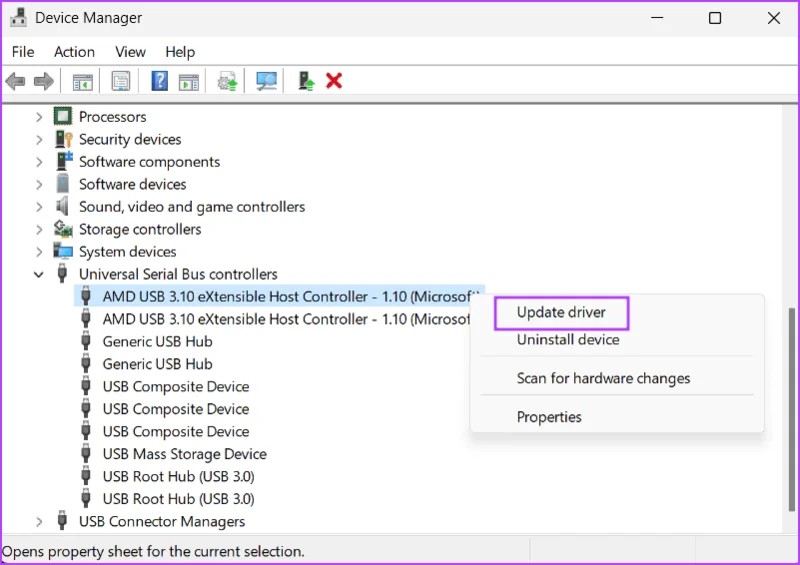Toggle the Show/Hide Console Tree toolbar icon
Screen dimensions: 800x565
pos(83,81)
